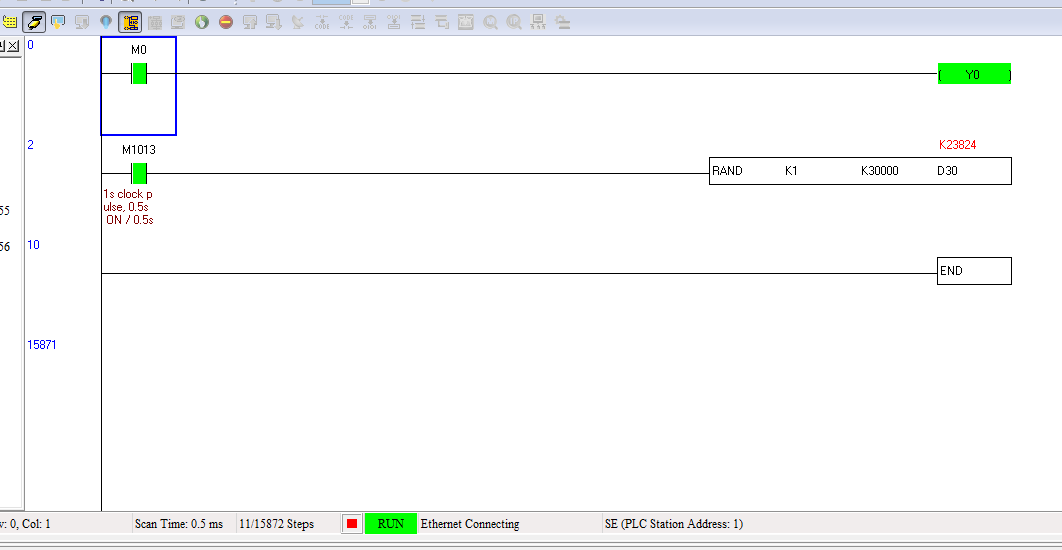Click the green globe toolbar icon

pos(202,22)
